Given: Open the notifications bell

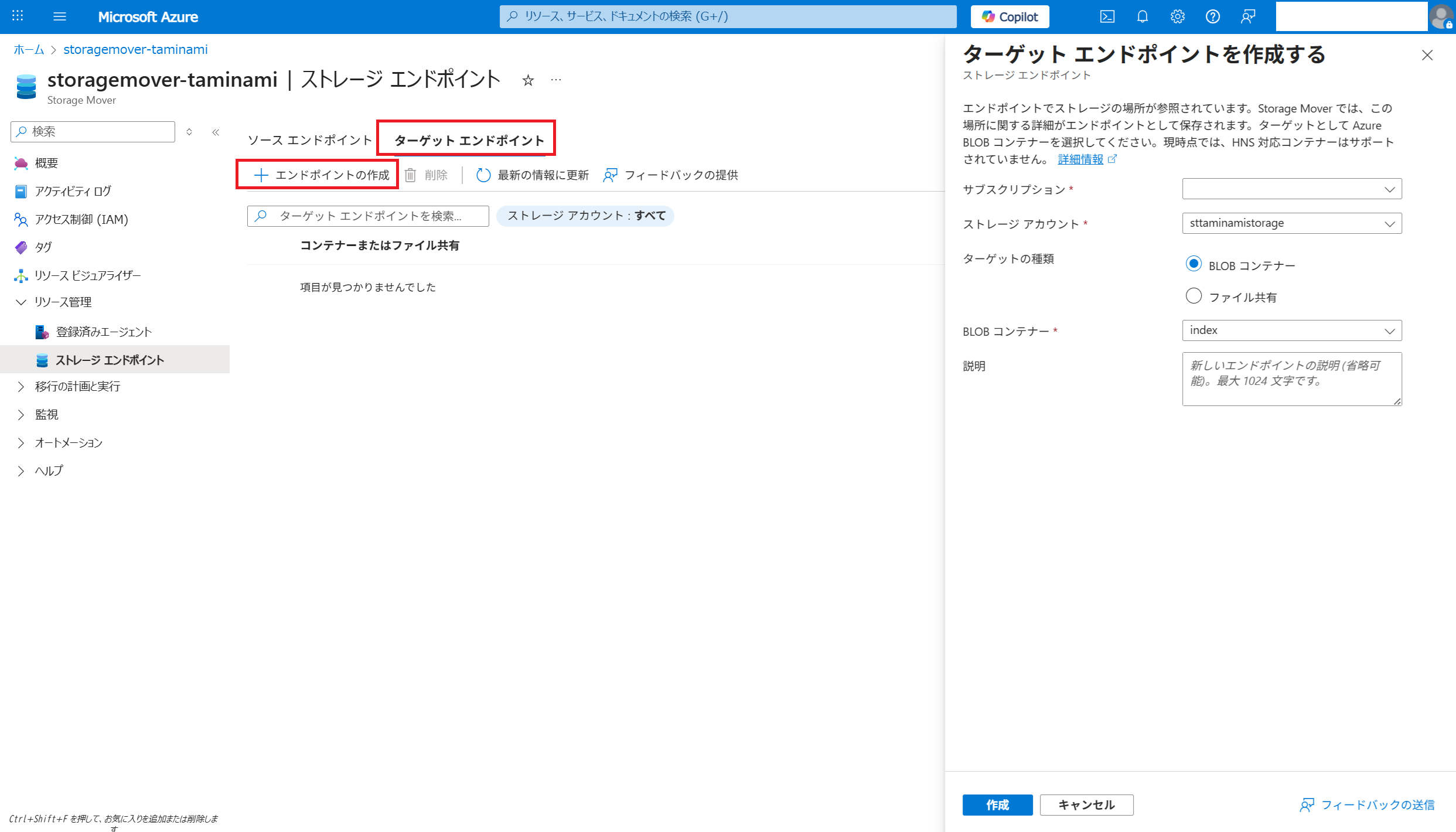Looking at the screenshot, I should click(x=1143, y=16).
